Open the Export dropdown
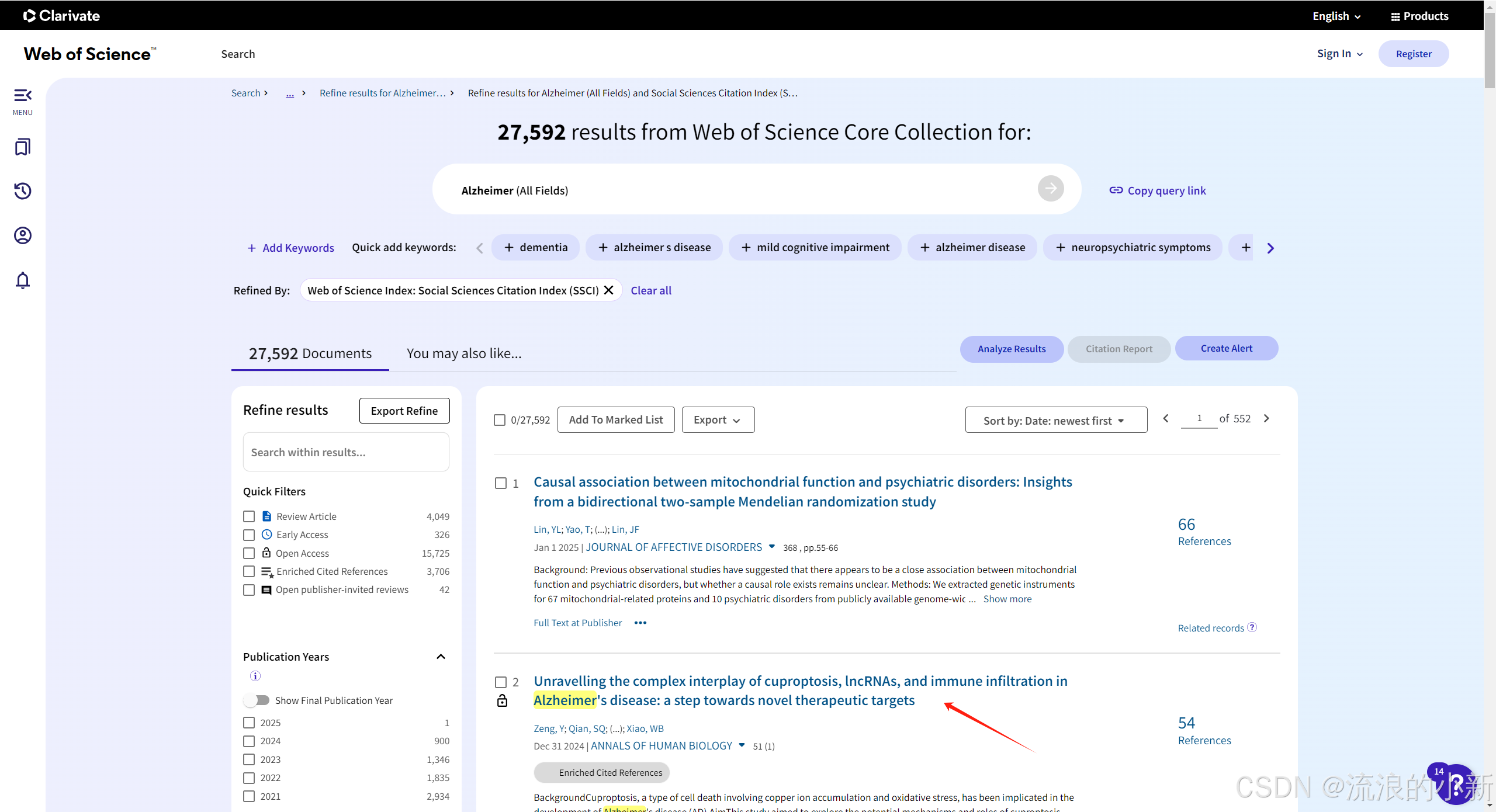1496x812 pixels. (x=718, y=420)
